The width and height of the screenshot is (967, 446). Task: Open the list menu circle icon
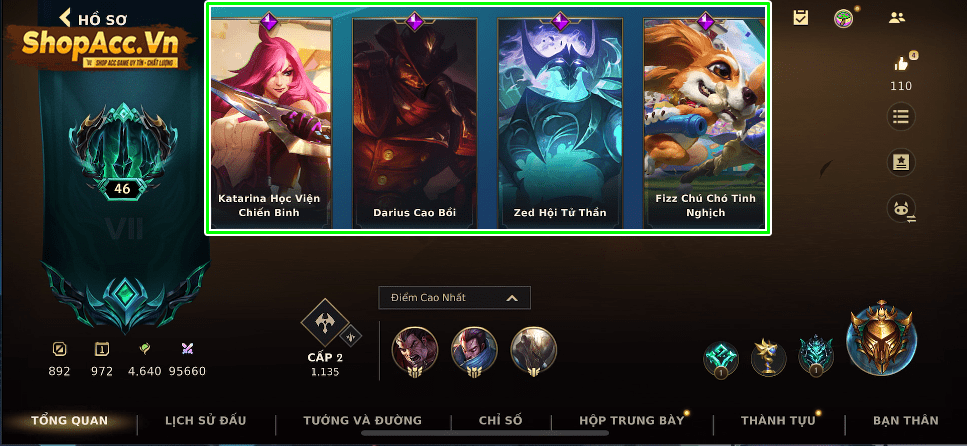901,117
